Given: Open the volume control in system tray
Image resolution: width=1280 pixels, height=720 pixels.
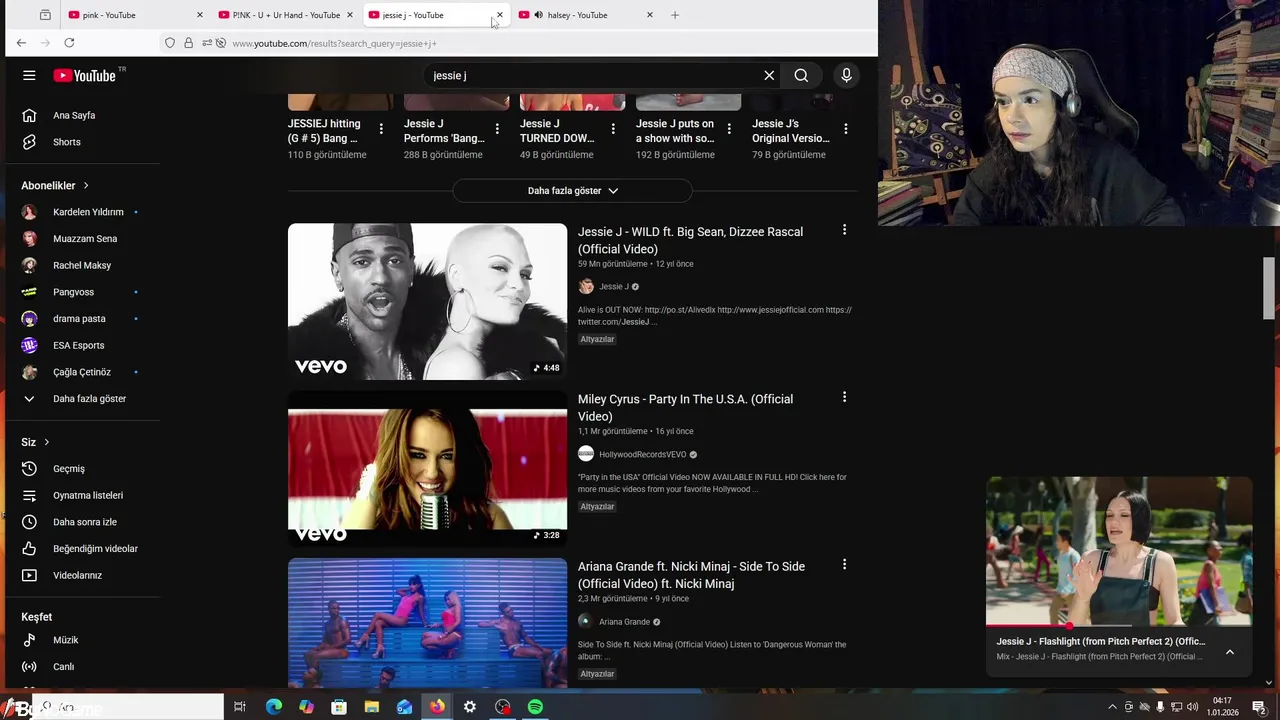Looking at the screenshot, I should [1192, 707].
